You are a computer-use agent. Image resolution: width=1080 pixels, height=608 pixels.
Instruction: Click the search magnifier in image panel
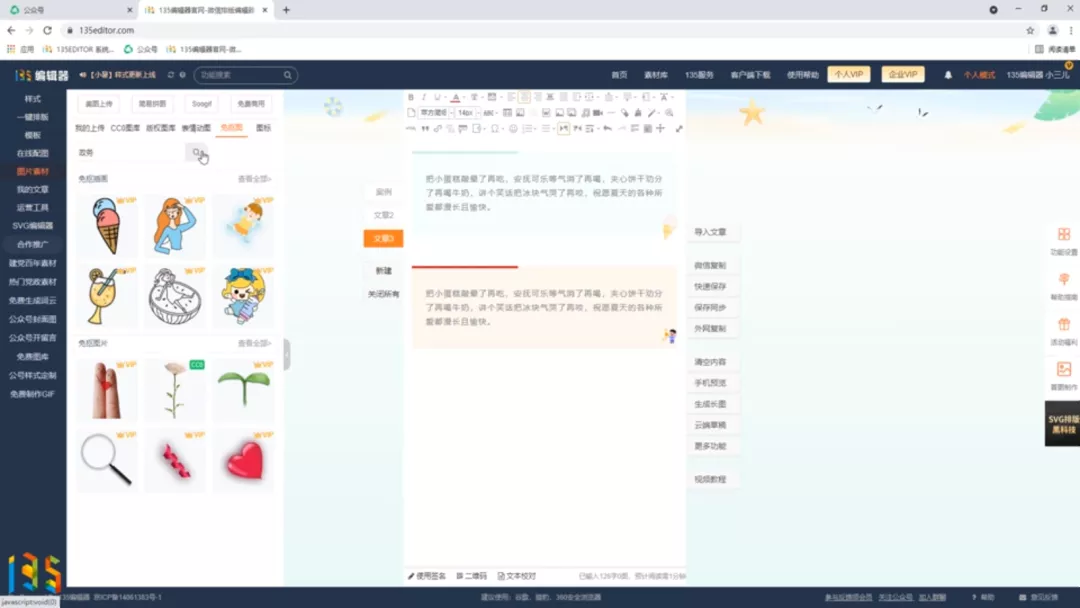[198, 152]
